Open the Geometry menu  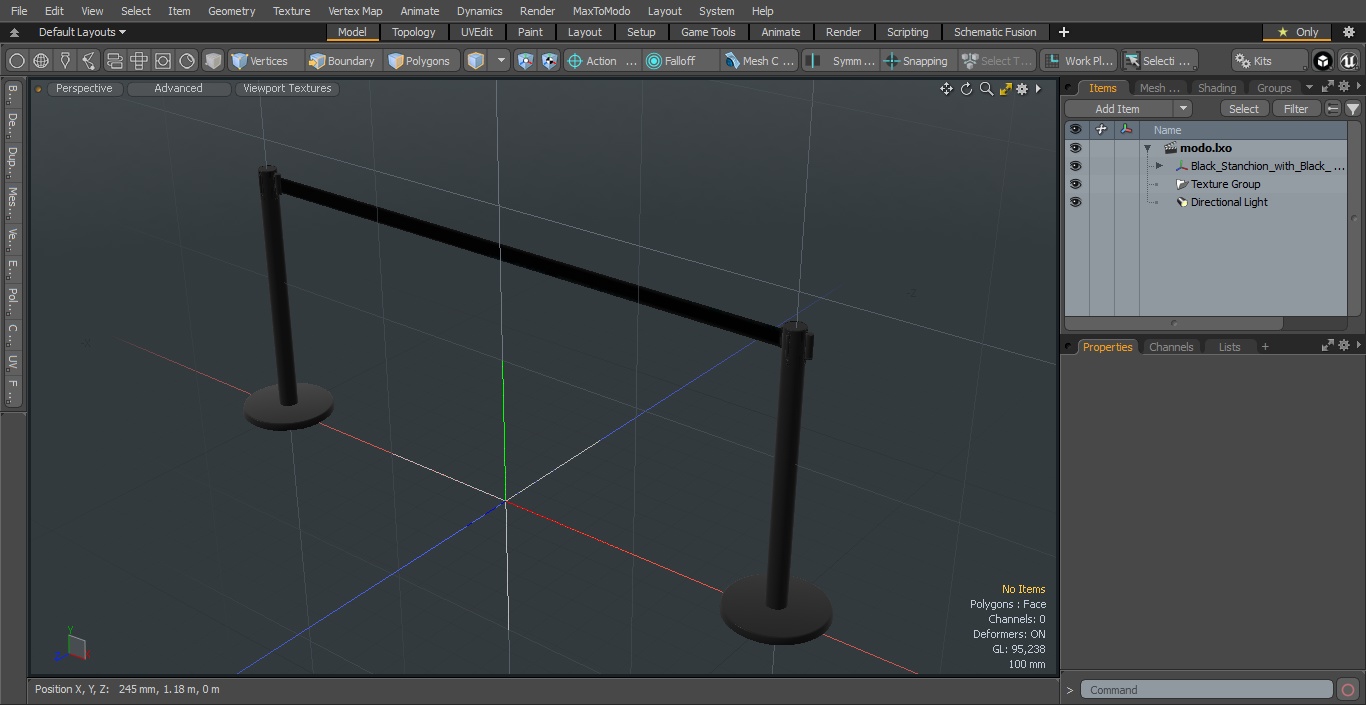pyautogui.click(x=231, y=11)
